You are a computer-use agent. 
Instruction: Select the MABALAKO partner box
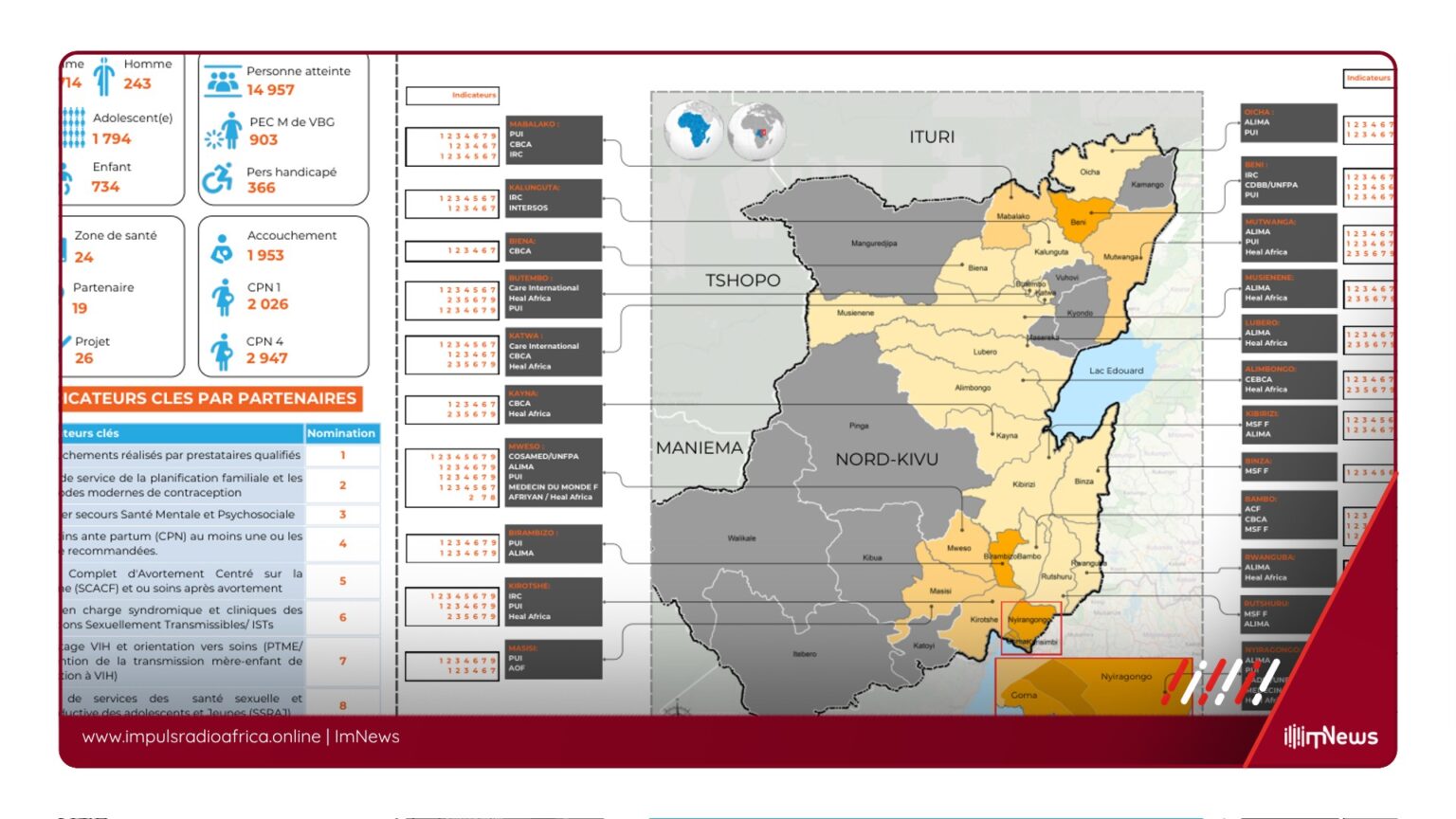[x=555, y=139]
